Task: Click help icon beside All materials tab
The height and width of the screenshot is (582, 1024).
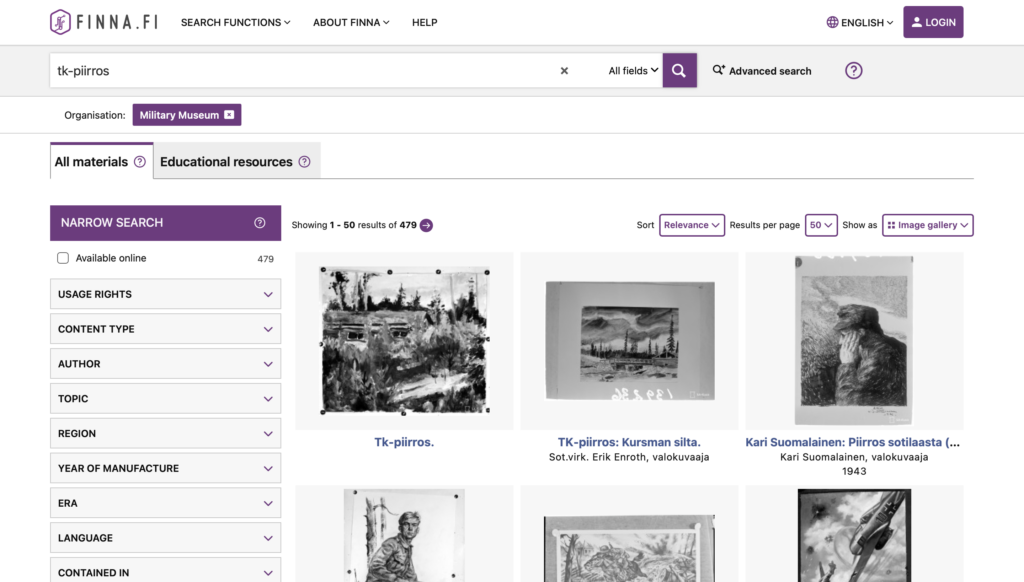Action: coord(140,162)
